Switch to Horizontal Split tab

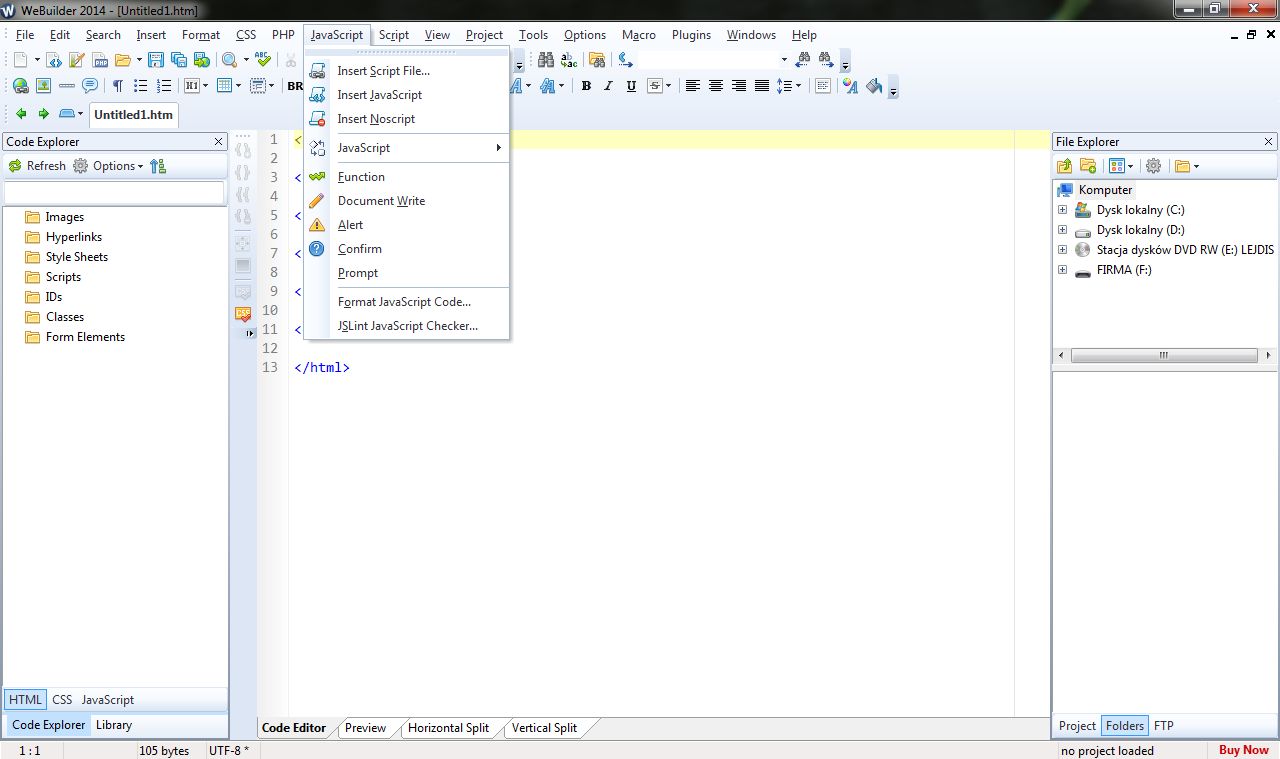[448, 728]
